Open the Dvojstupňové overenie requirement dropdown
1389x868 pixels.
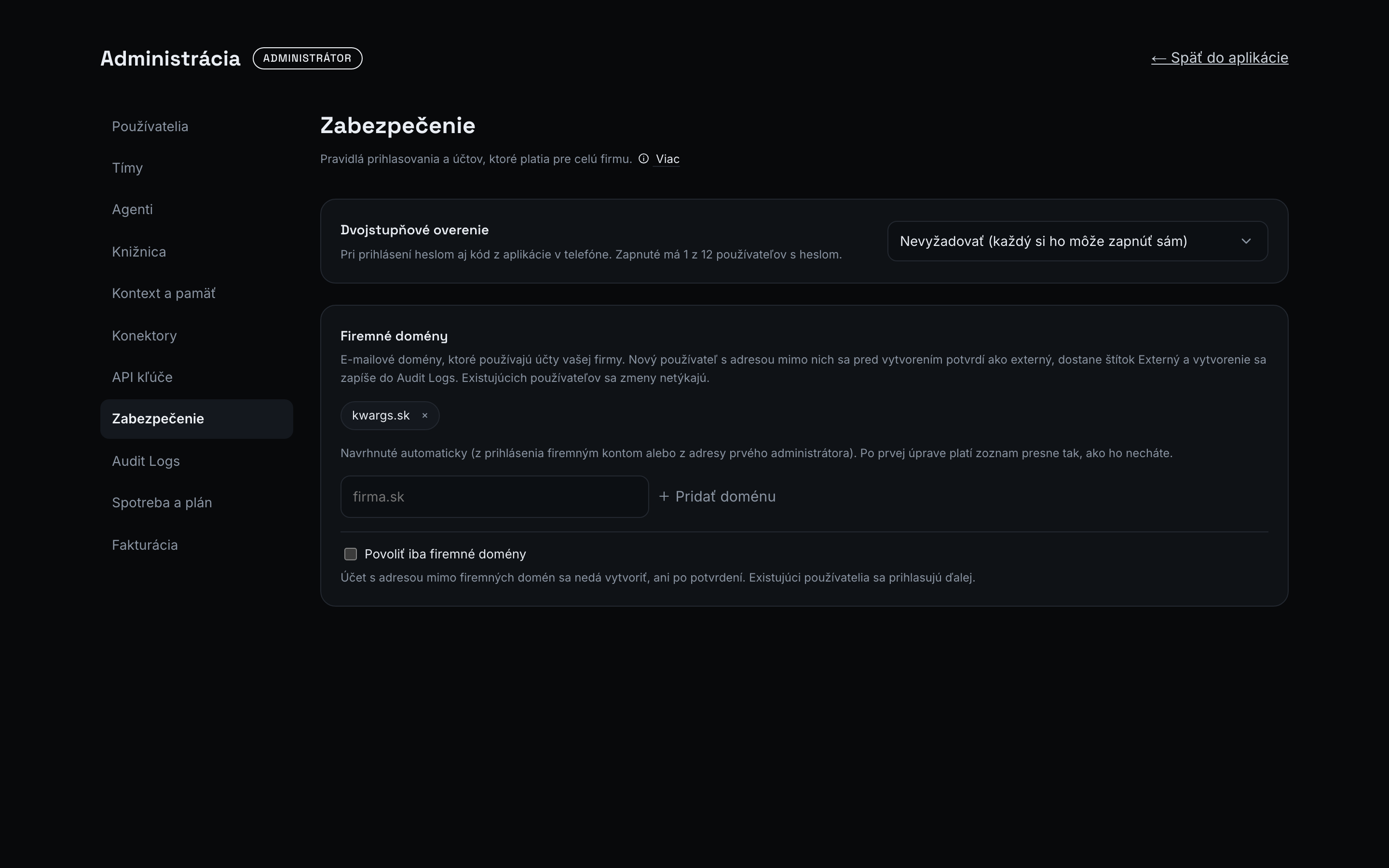tap(1077, 241)
